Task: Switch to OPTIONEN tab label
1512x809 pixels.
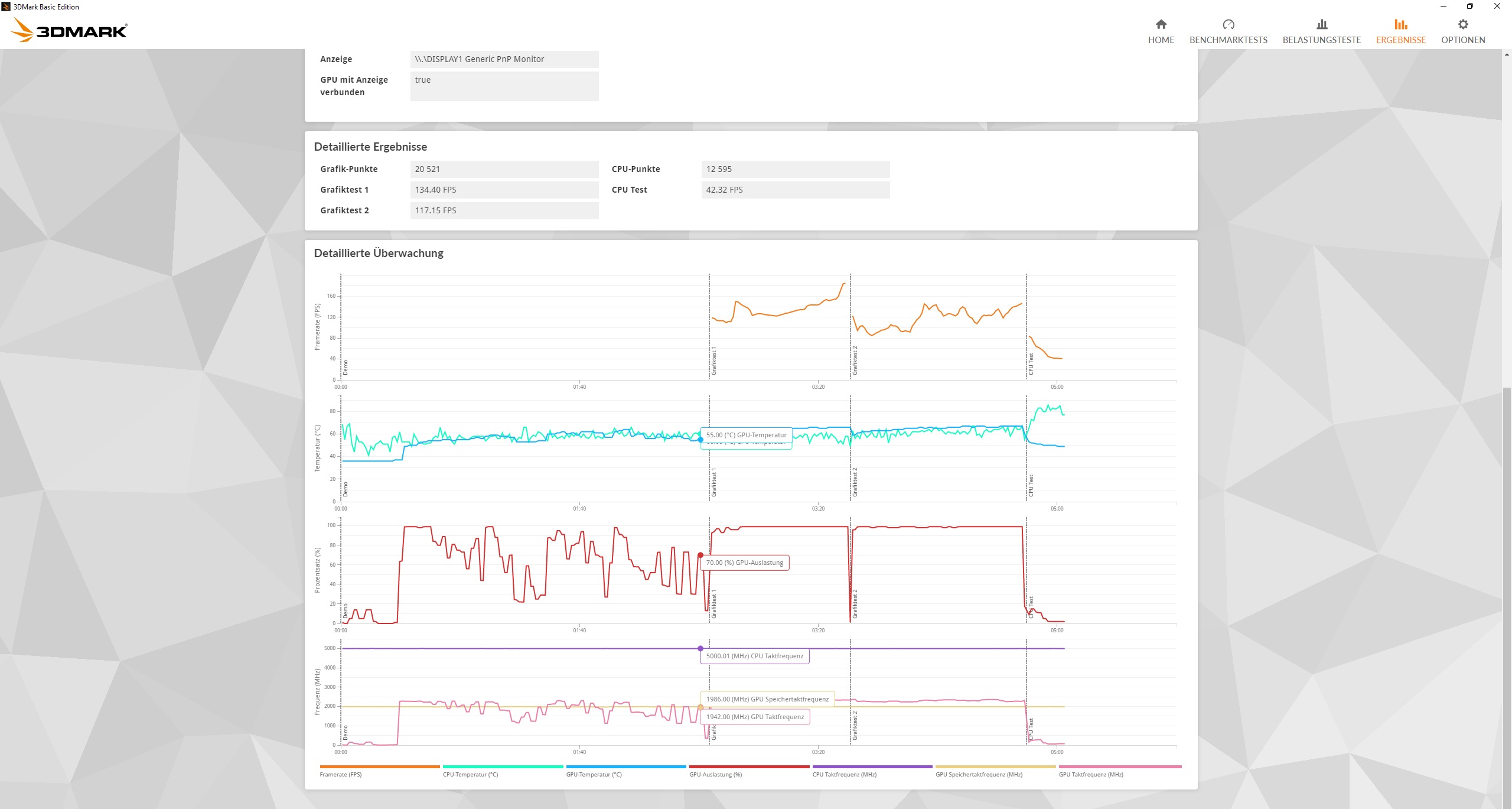Action: (1462, 40)
